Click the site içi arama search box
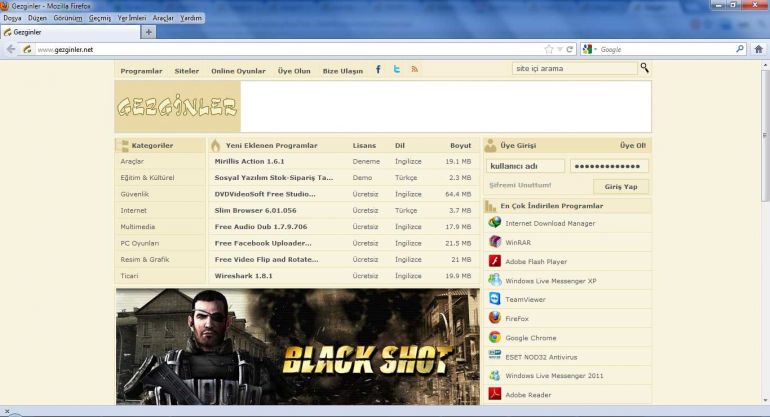770x417 pixels. click(575, 68)
